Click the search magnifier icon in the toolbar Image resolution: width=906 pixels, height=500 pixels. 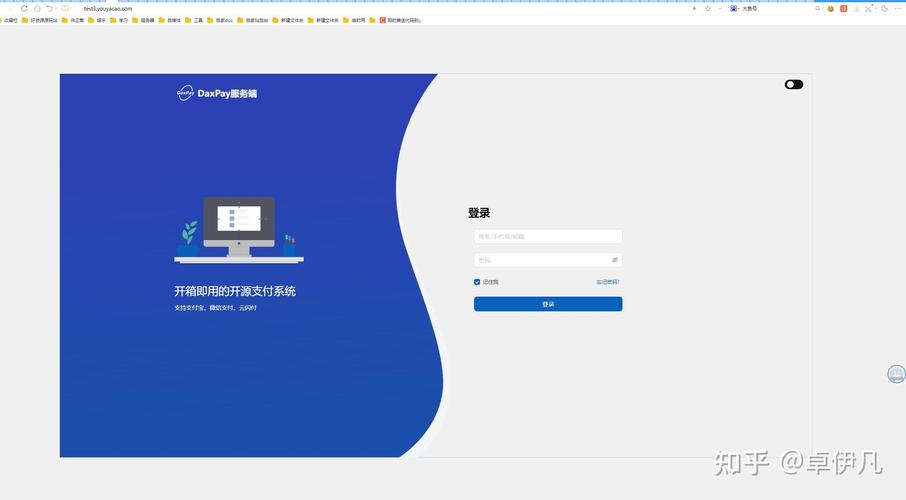tap(818, 9)
